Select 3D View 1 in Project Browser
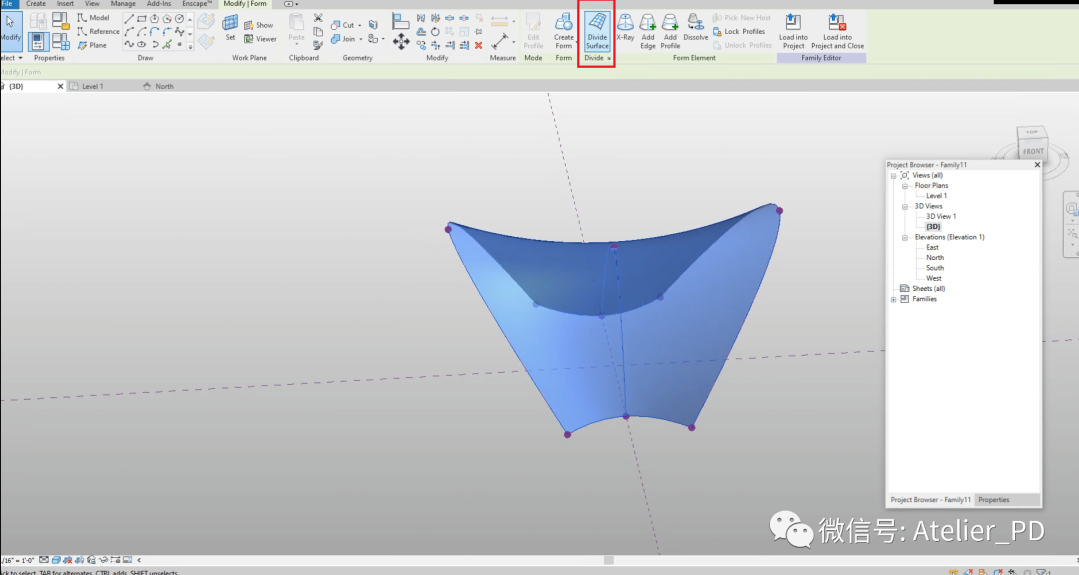Screen dimensions: 1079x575 click(x=941, y=217)
